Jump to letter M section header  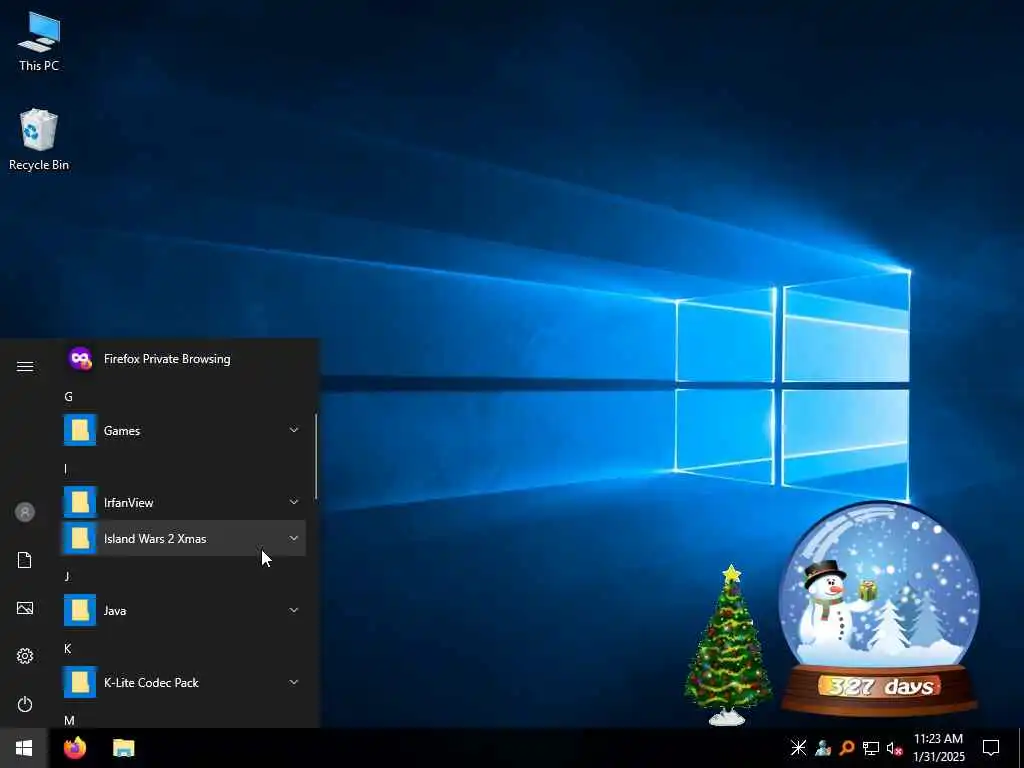click(69, 720)
